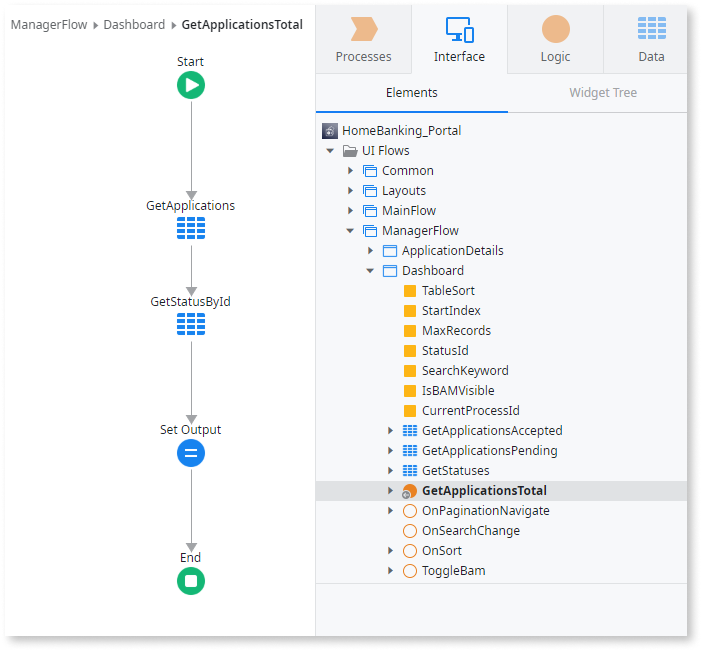
Task: Click ManagerFlow in the breadcrumb
Action: point(49,25)
